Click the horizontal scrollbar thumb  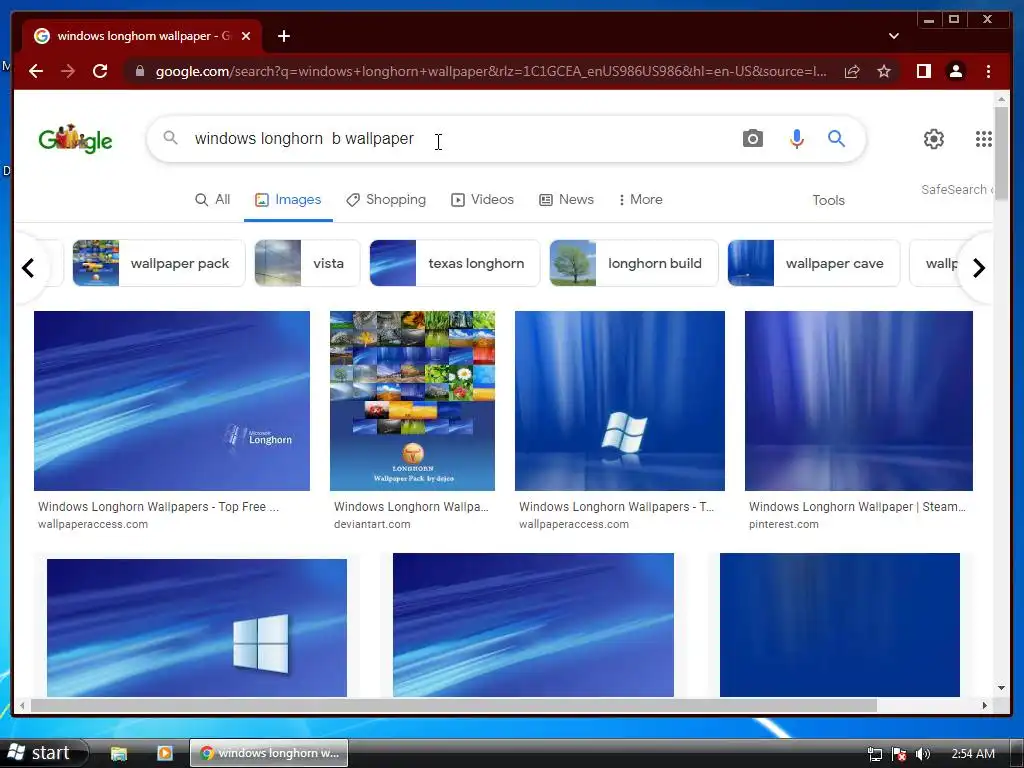pos(454,705)
